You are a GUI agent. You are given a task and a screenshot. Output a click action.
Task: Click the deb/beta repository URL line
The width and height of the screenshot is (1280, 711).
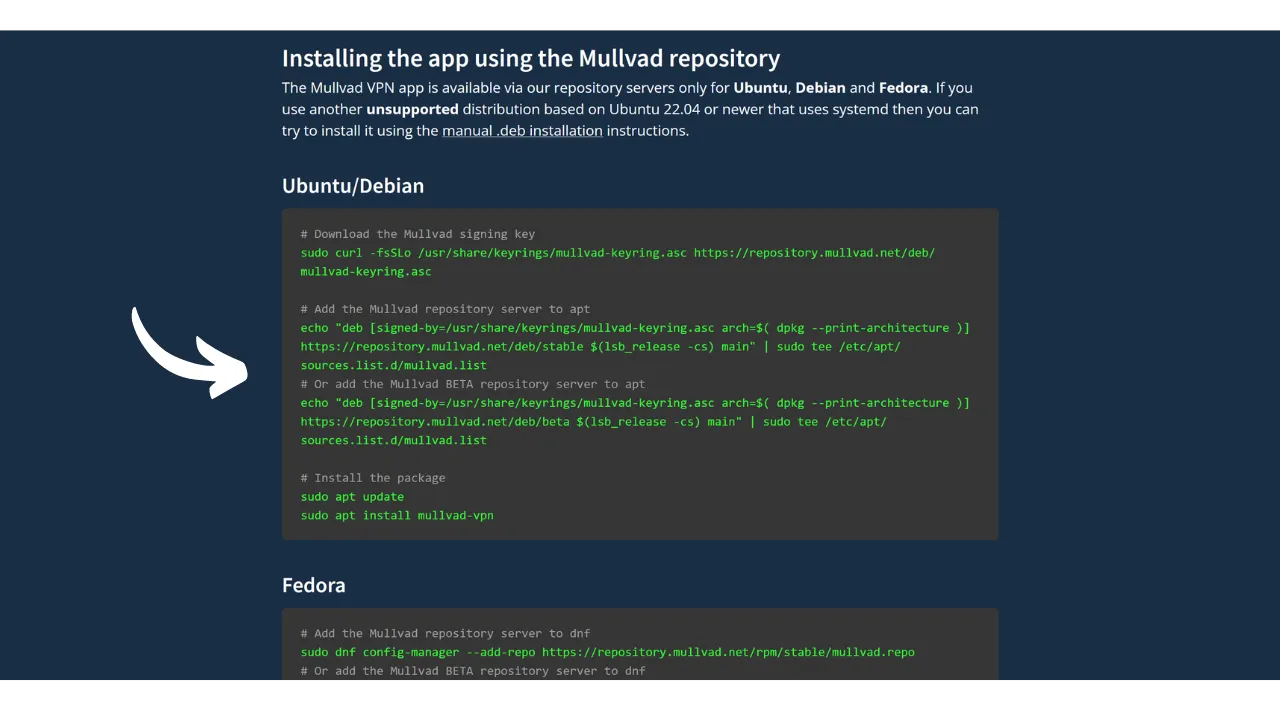pos(594,422)
